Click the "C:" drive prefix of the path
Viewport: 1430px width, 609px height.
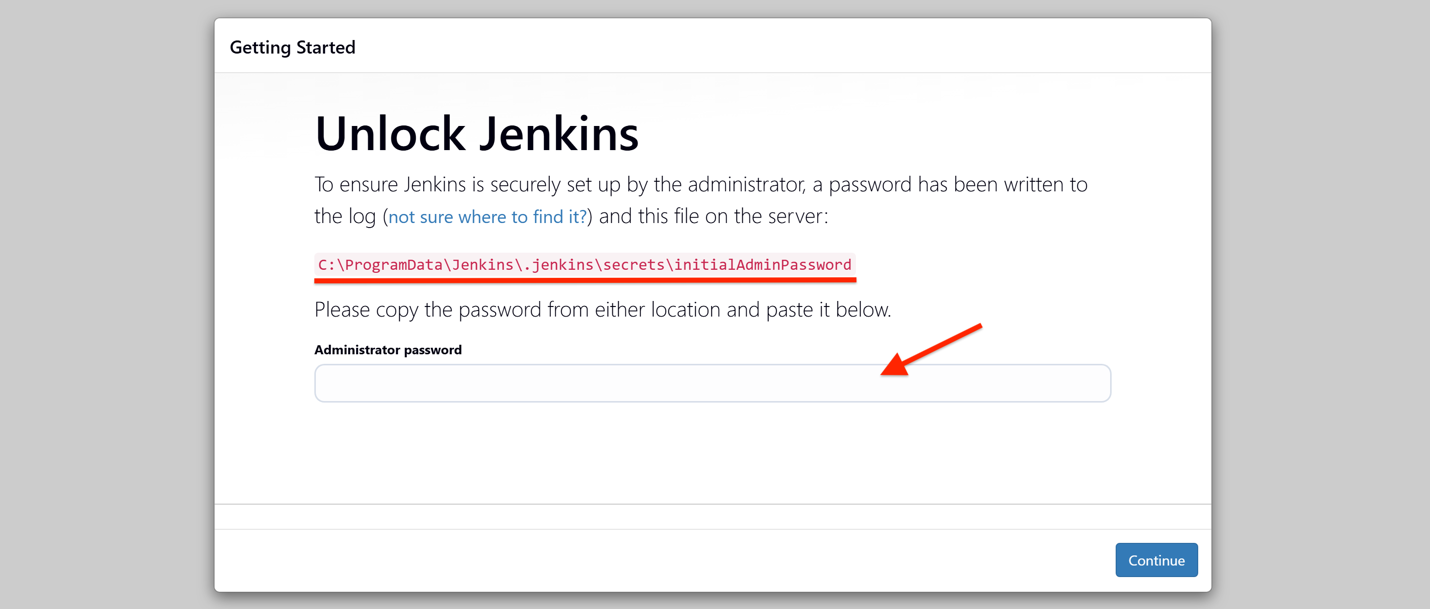[327, 265]
